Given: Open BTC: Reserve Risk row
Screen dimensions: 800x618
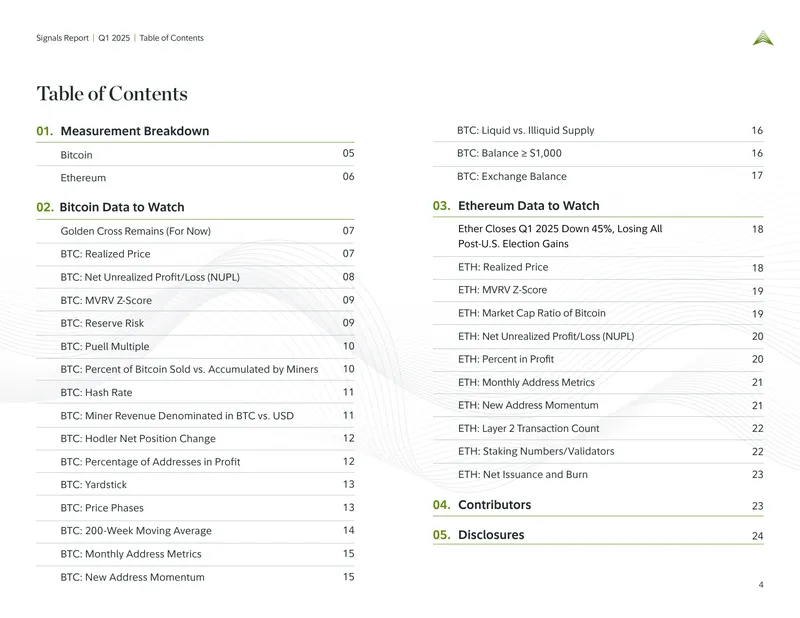Looking at the screenshot, I should (195, 323).
